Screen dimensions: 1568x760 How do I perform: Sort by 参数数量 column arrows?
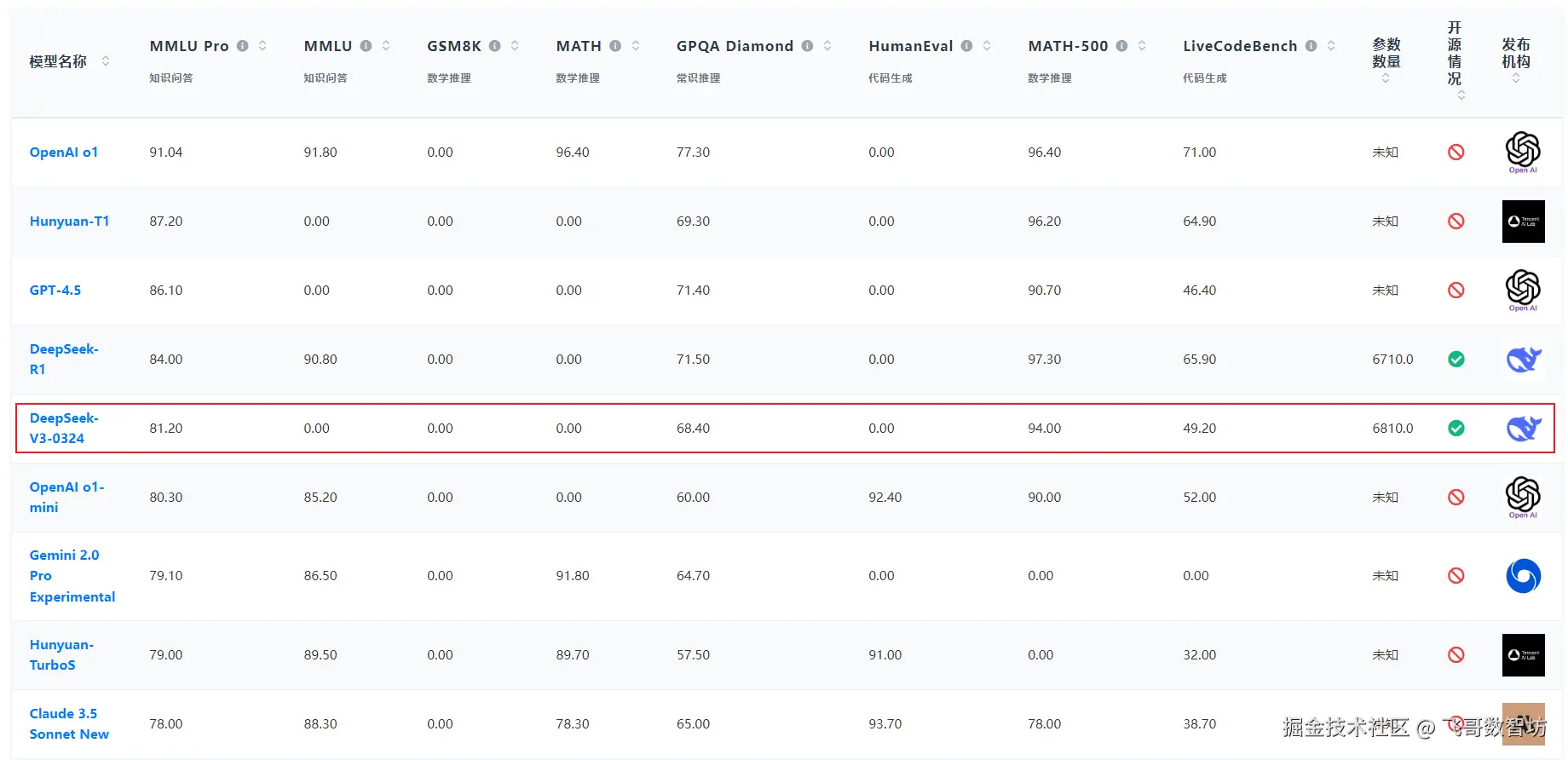point(1386,78)
